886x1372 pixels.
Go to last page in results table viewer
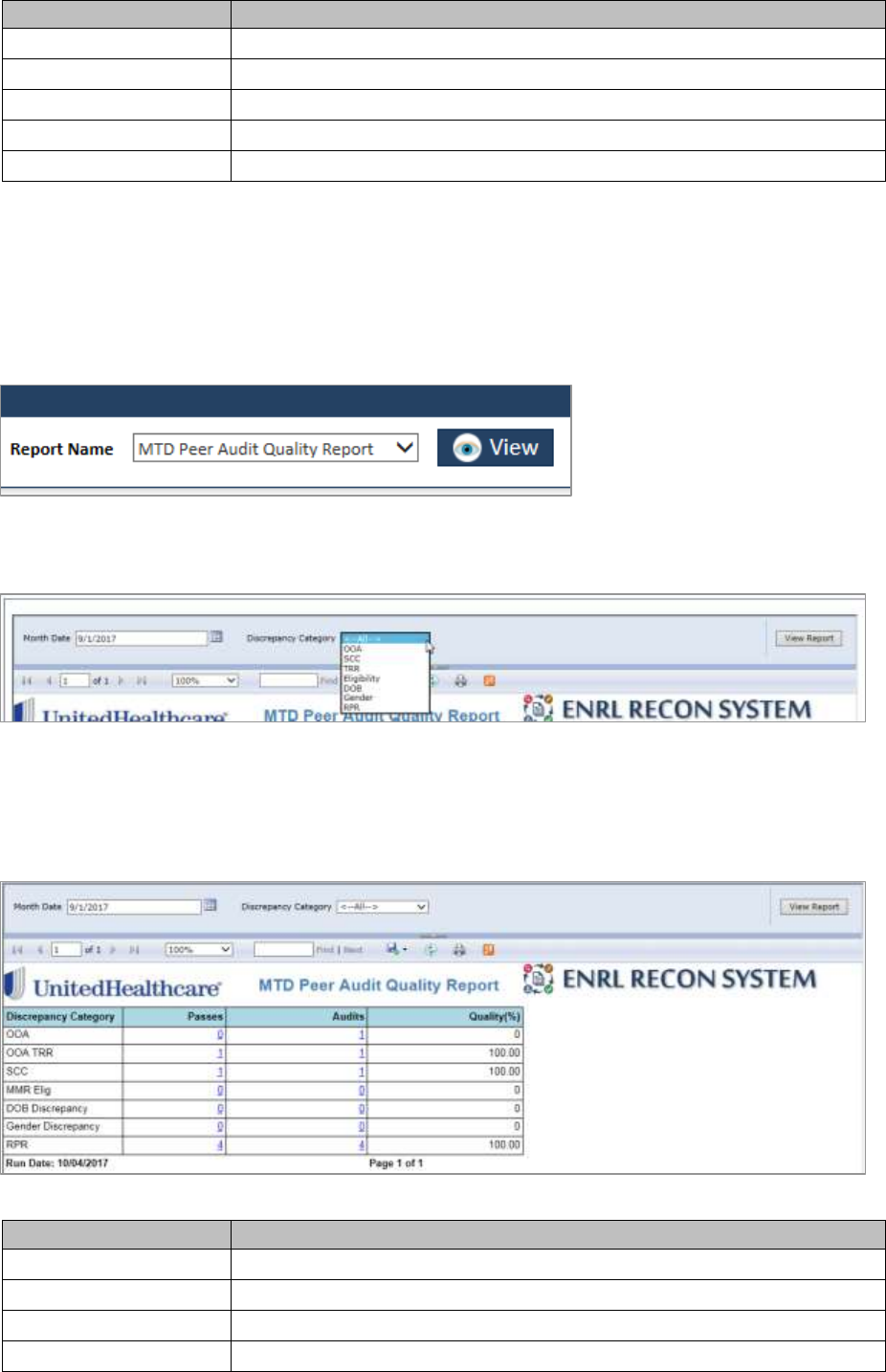tap(135, 949)
